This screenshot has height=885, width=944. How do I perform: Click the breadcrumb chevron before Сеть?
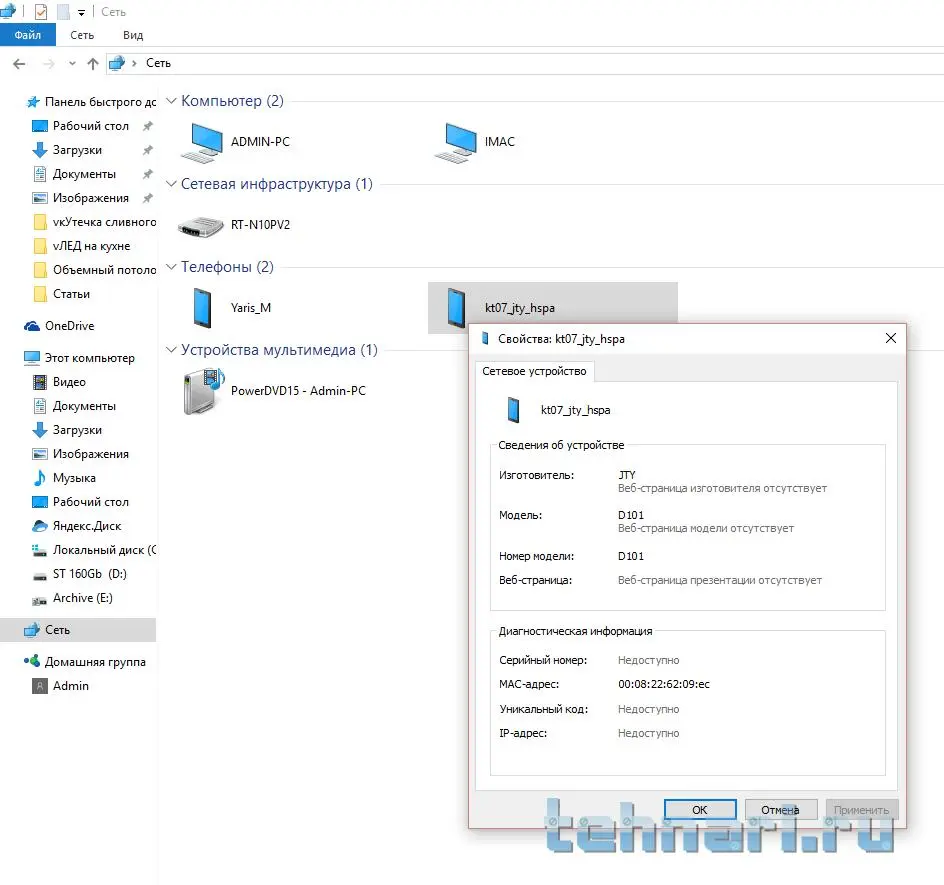click(x=134, y=63)
